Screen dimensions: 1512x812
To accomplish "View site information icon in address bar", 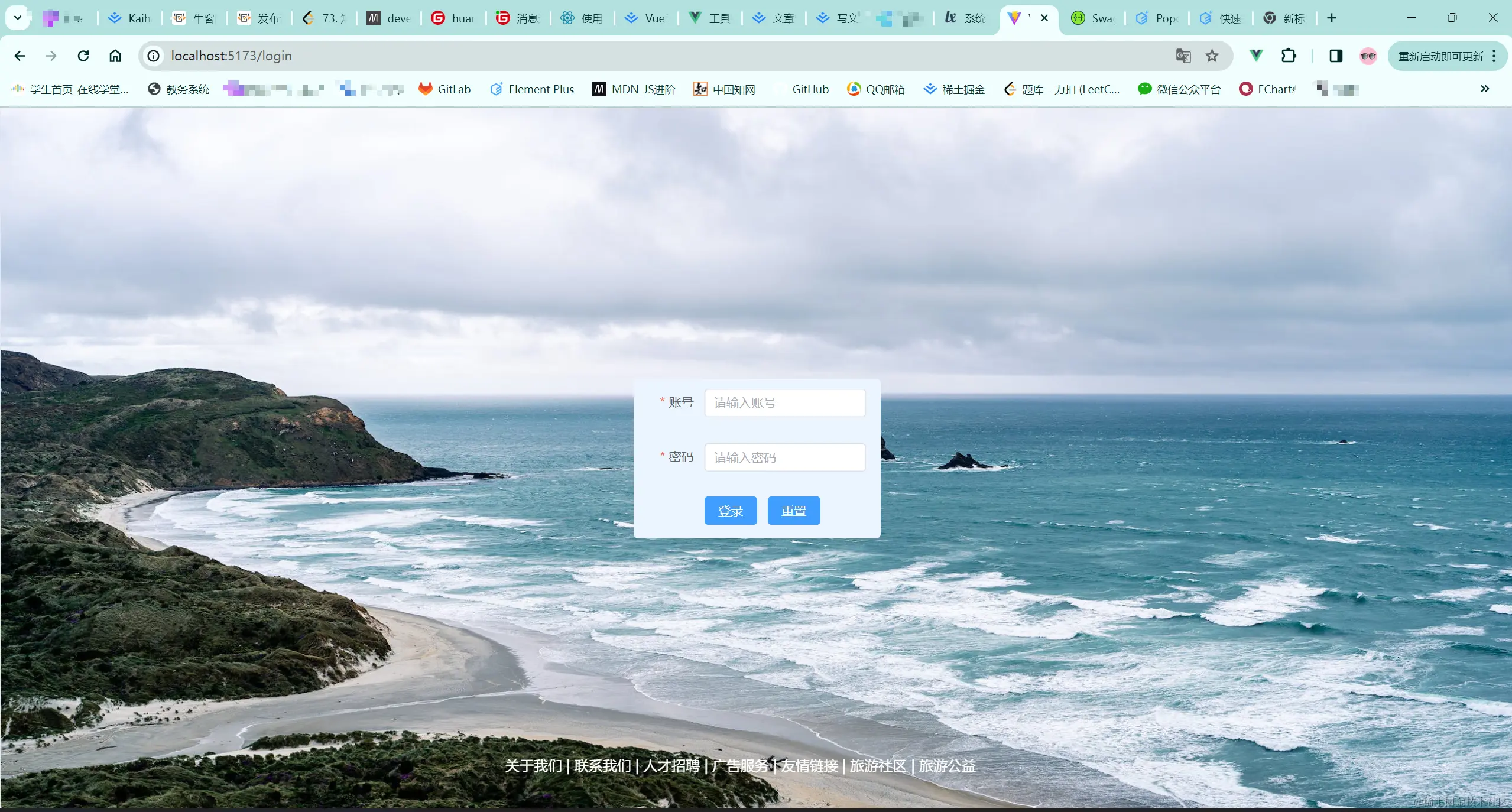I will point(154,56).
